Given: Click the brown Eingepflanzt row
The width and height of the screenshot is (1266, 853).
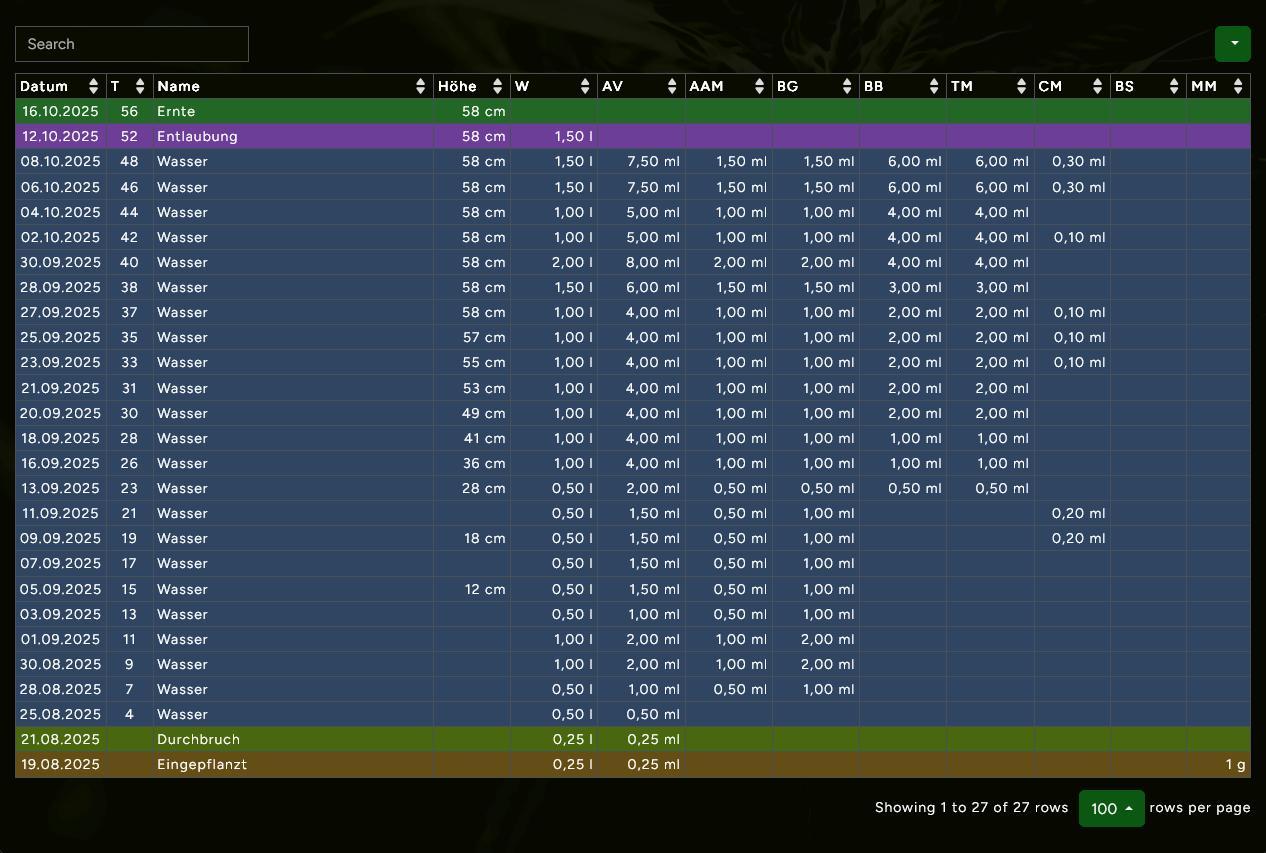Looking at the screenshot, I should [202, 764].
